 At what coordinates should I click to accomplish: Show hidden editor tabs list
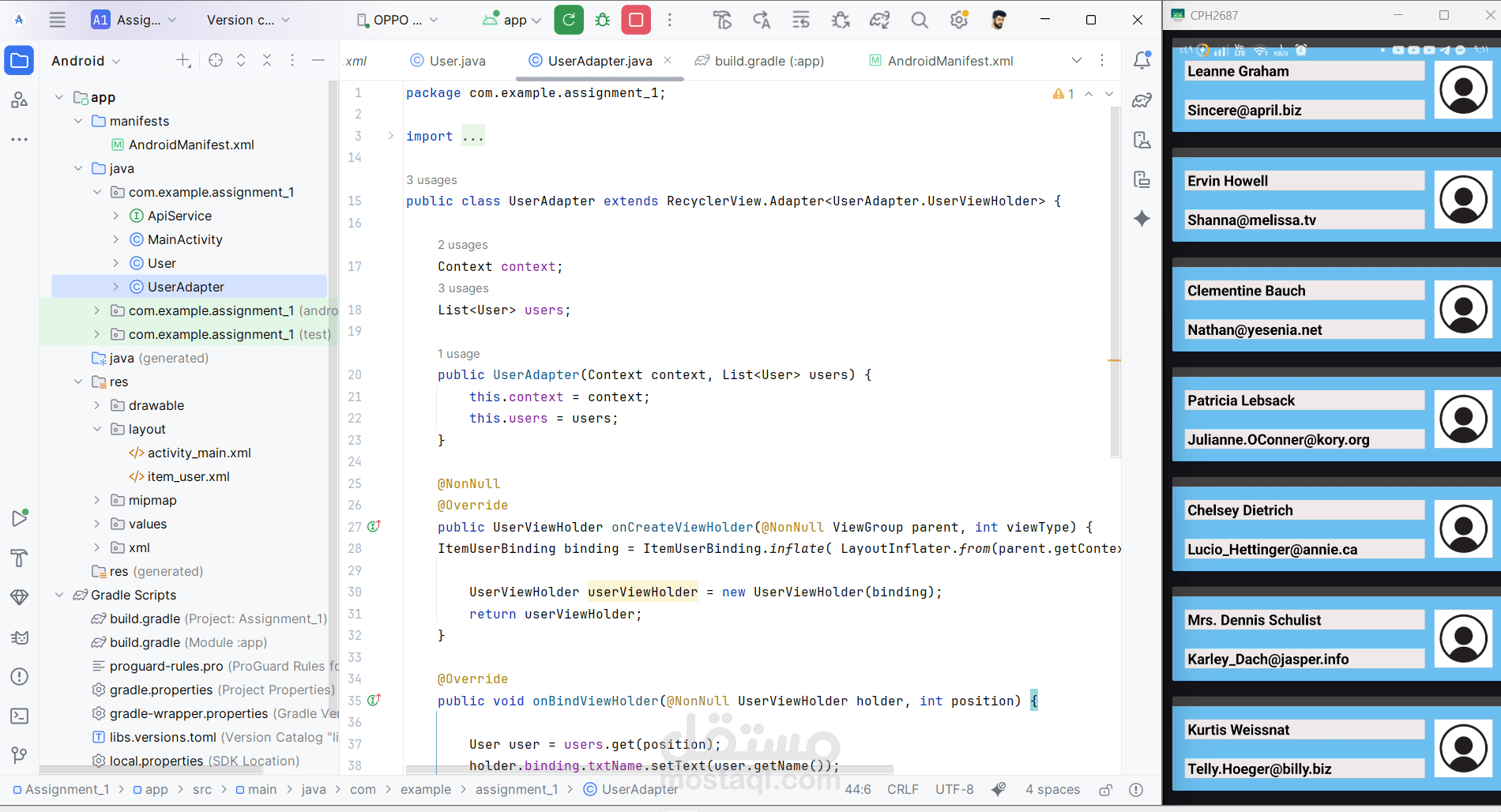click(x=1077, y=61)
